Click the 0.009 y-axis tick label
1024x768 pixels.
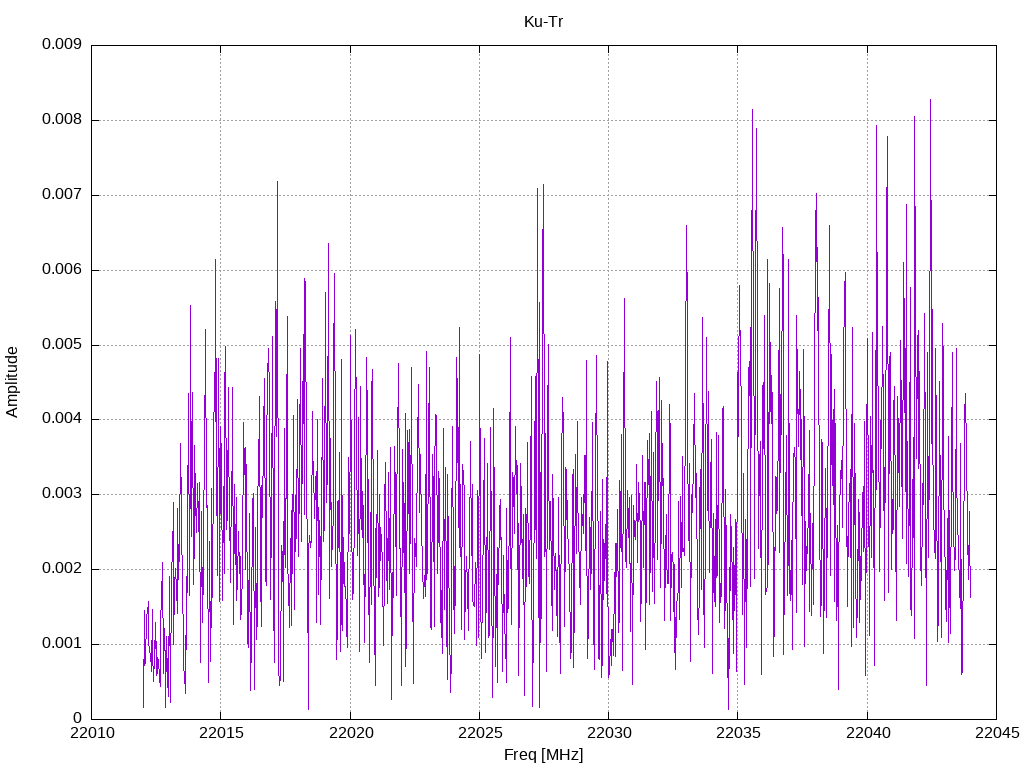coord(61,44)
